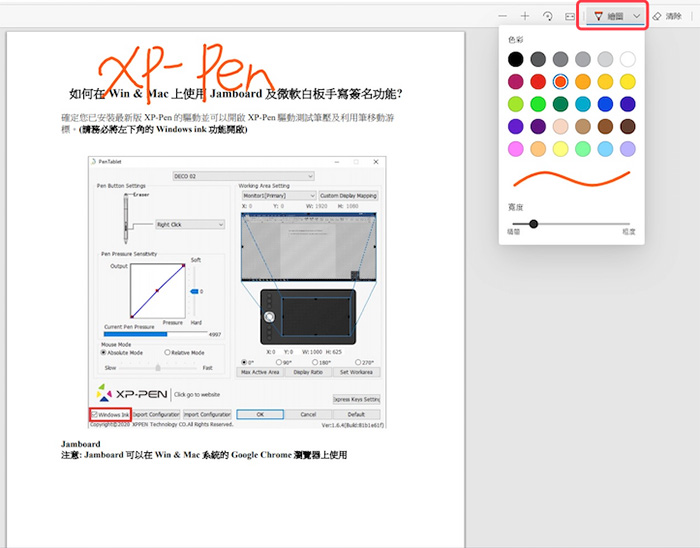700x548 pixels.
Task: Pick the dark brown ink color
Action: pos(628,126)
